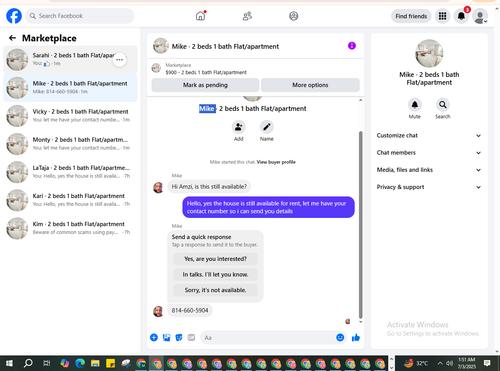The height and width of the screenshot is (371, 500).
Task: Expand Customize chat section
Action: [429, 135]
